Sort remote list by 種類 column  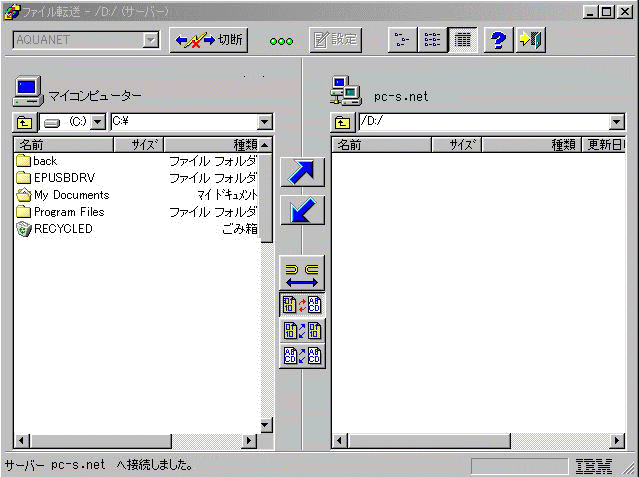[531, 145]
